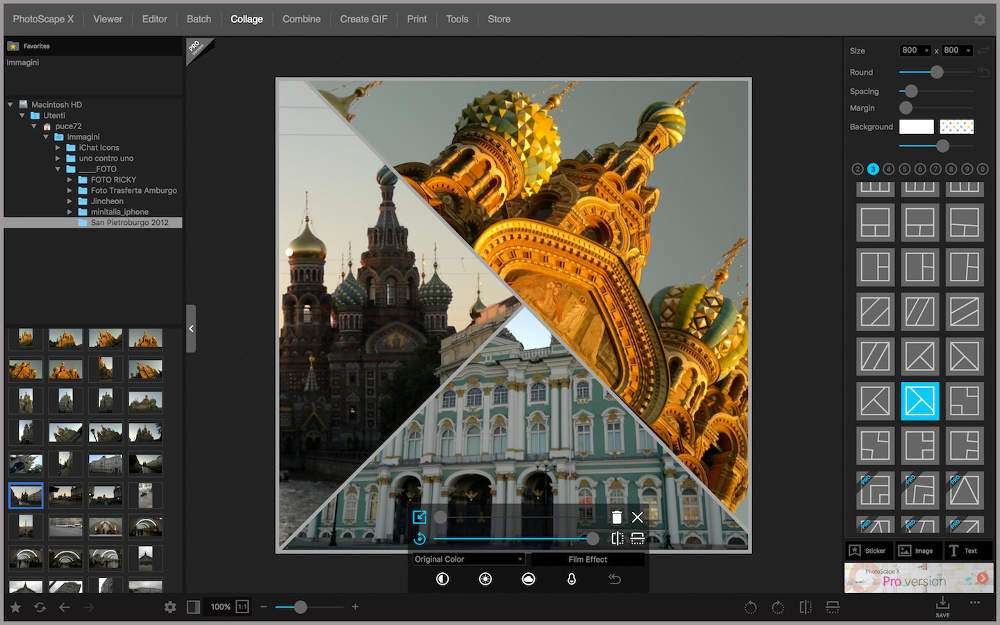The width and height of the screenshot is (1000, 625).
Task: Open the Sticker tool
Action: (866, 550)
